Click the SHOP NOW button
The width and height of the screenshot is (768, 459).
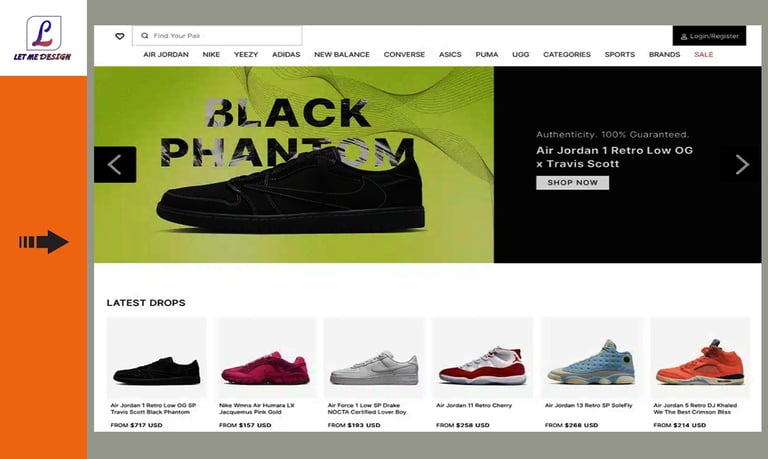573,183
